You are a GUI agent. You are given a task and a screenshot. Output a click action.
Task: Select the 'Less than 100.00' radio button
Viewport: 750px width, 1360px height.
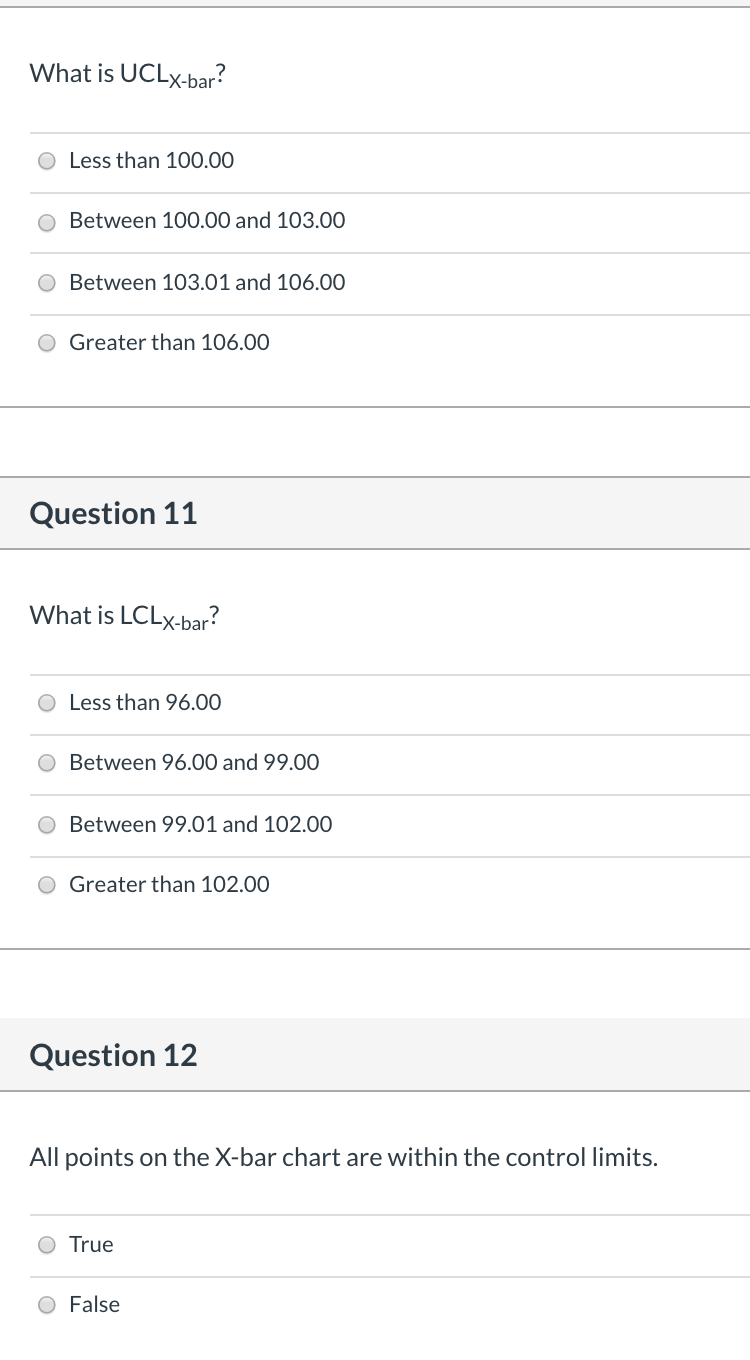46,160
